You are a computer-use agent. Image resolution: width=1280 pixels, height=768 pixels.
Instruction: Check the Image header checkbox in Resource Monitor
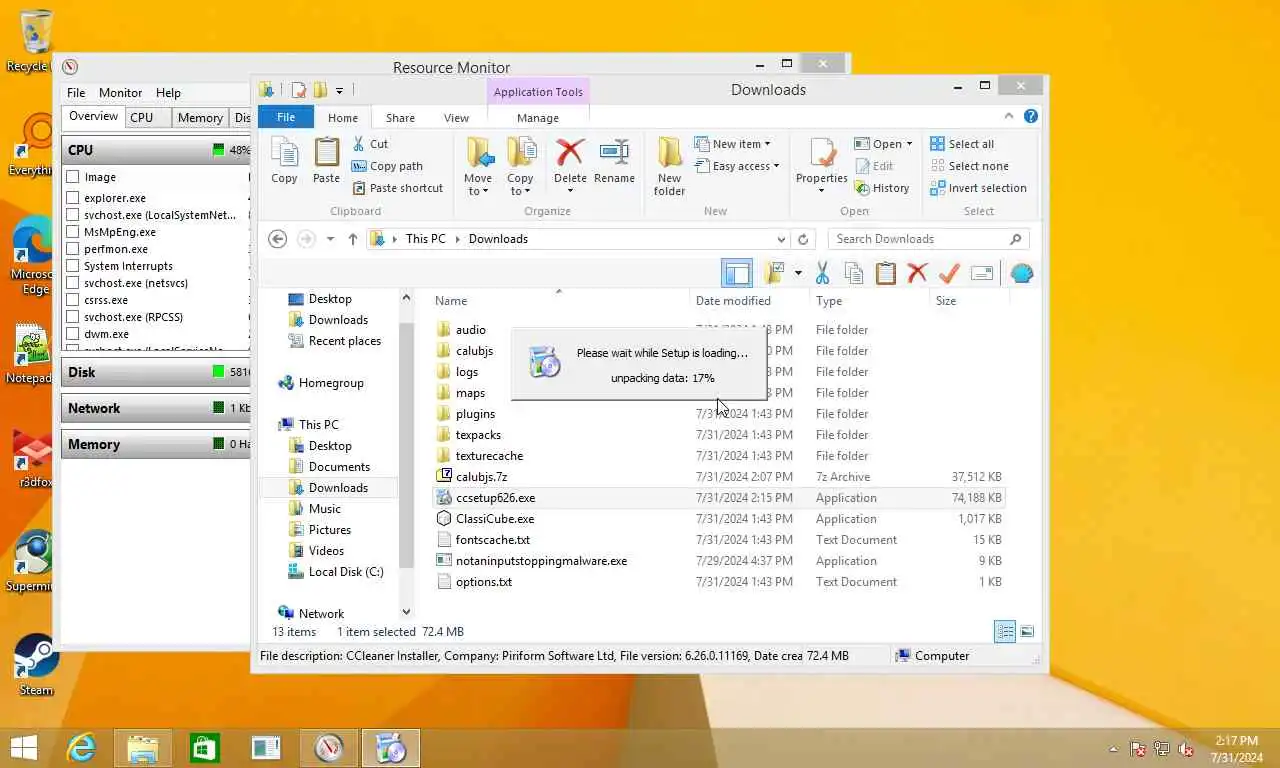(x=73, y=177)
